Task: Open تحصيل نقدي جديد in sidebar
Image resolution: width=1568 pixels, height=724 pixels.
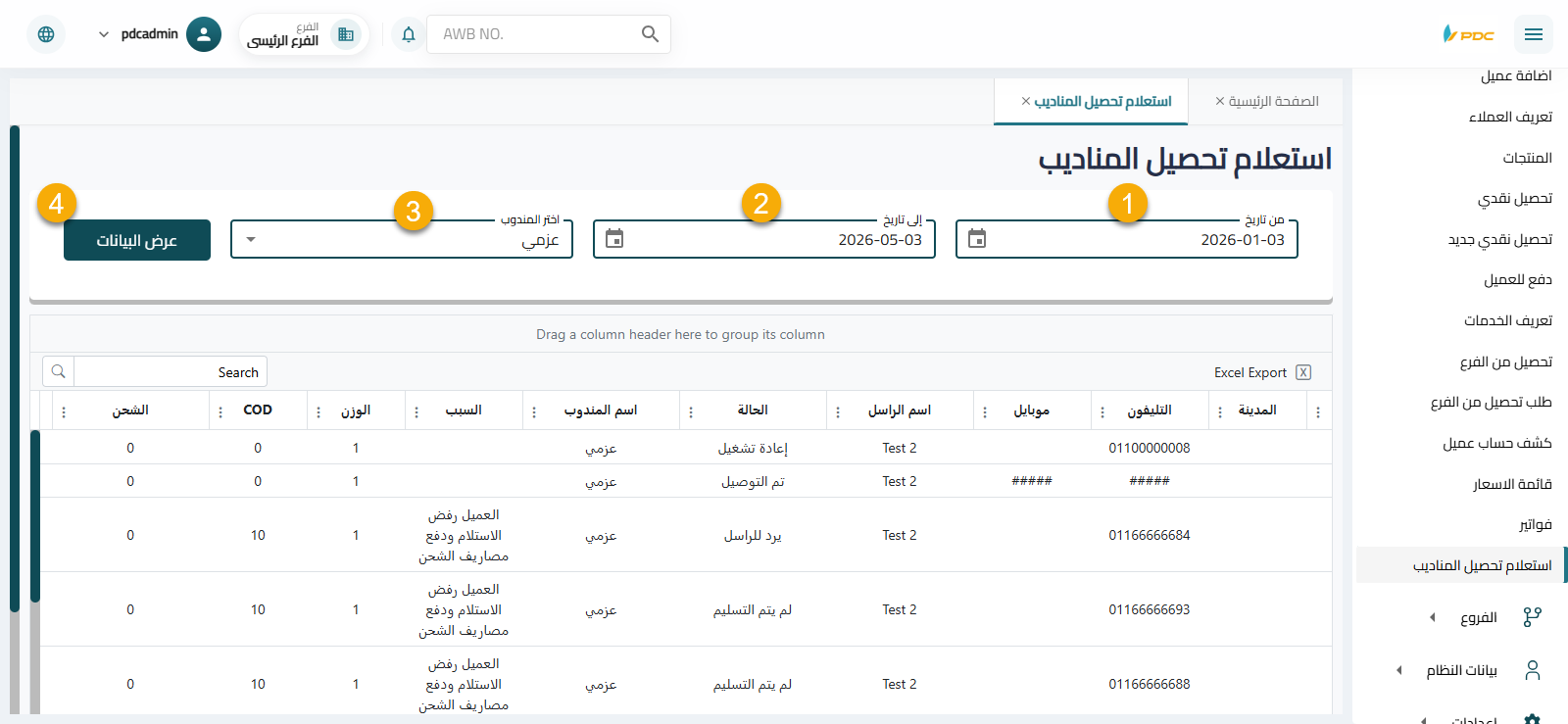Action: pos(1500,239)
